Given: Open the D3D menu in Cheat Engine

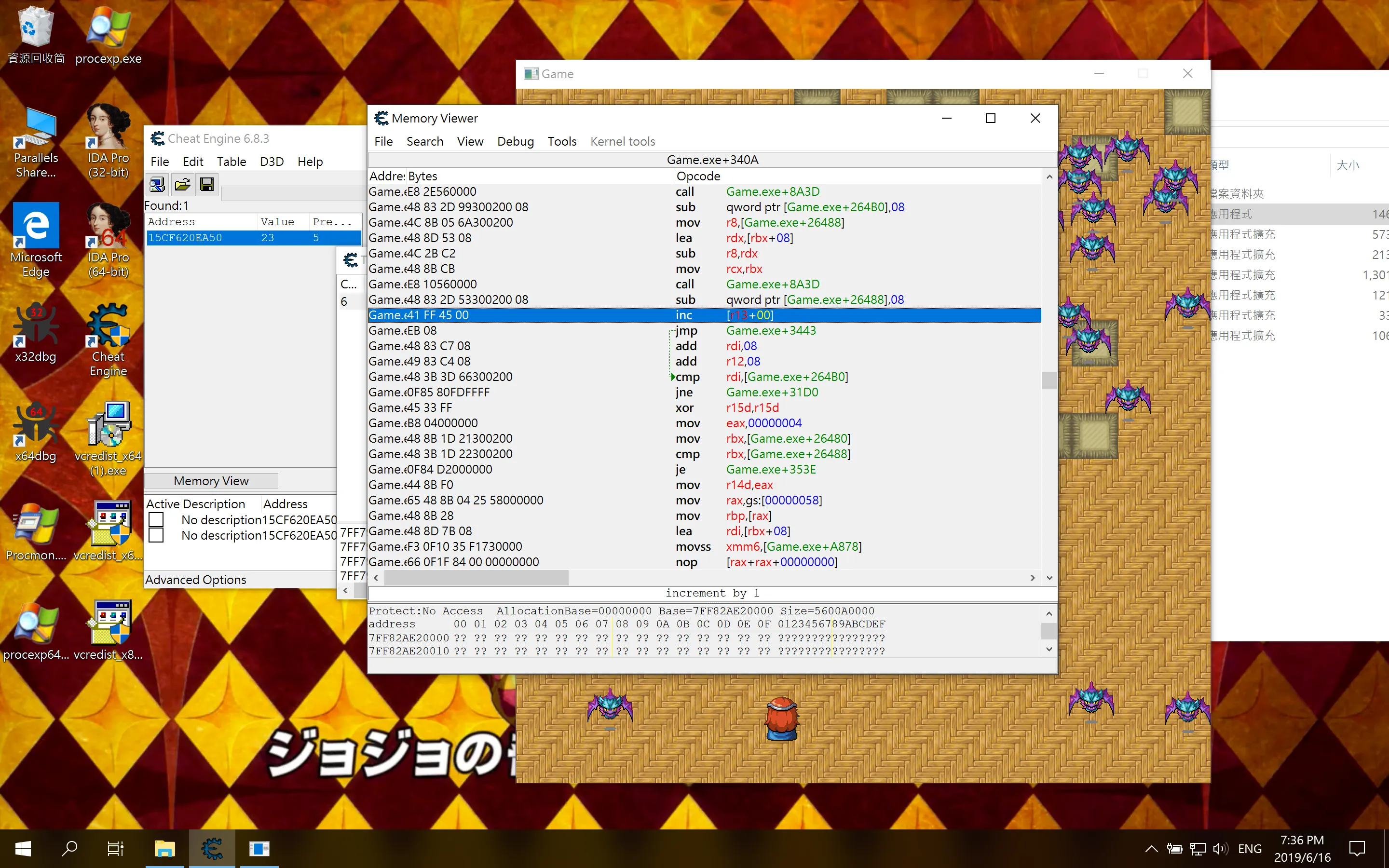Looking at the screenshot, I should coord(272,162).
